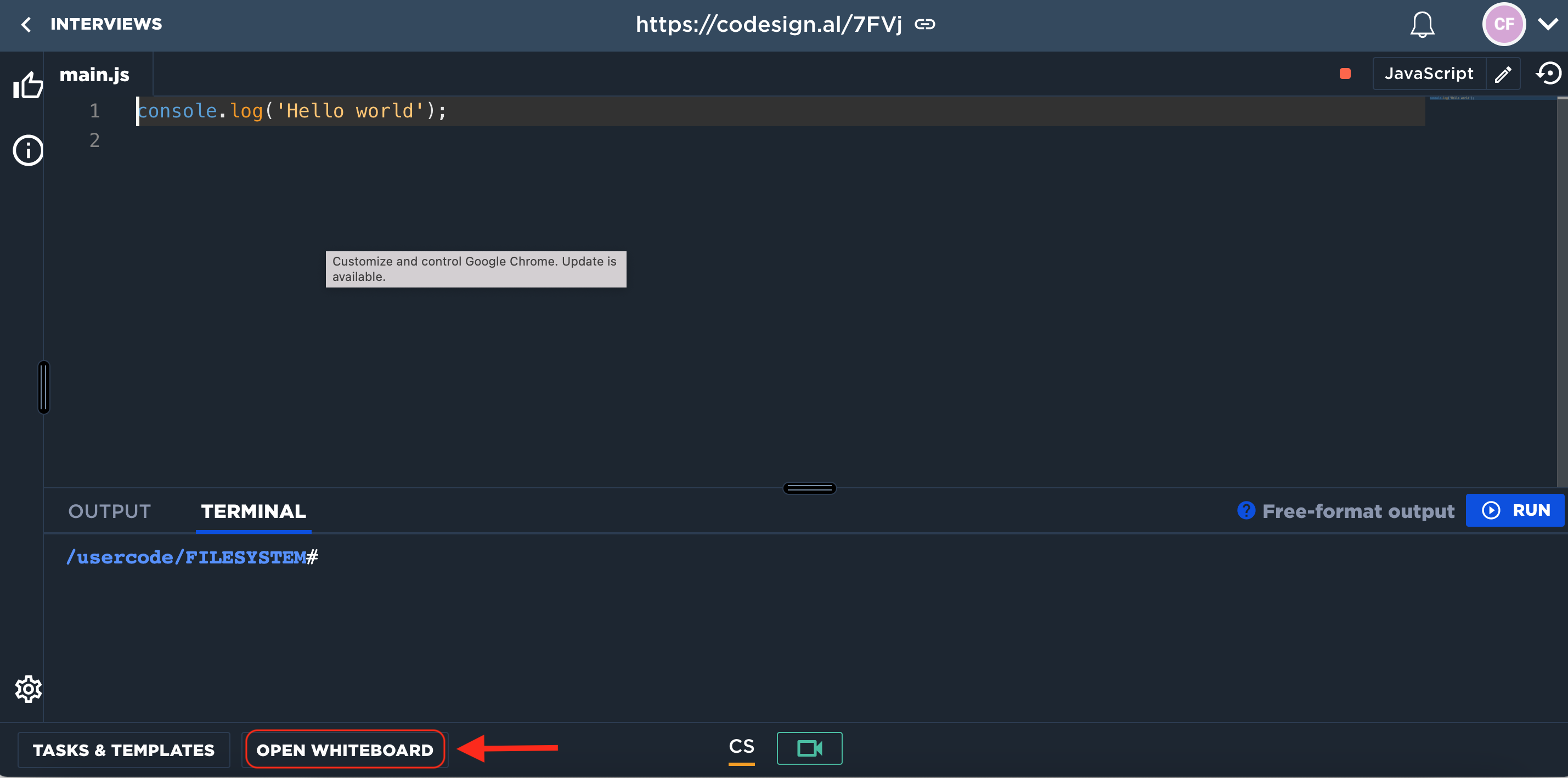Click the Free-format output help icon
Screen dimensions: 1568x778
tap(1246, 510)
